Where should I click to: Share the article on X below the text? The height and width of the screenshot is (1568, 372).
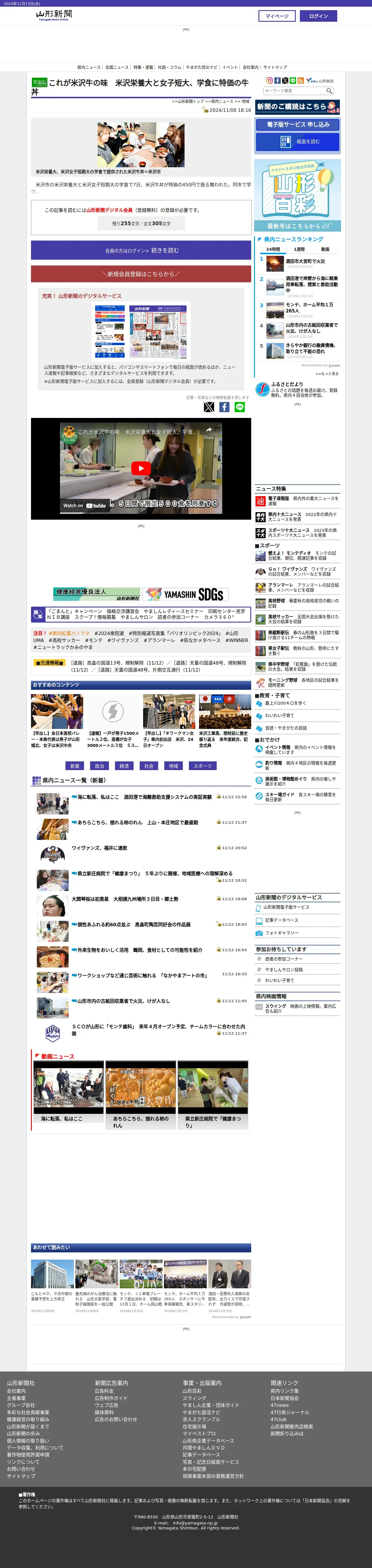(x=209, y=407)
